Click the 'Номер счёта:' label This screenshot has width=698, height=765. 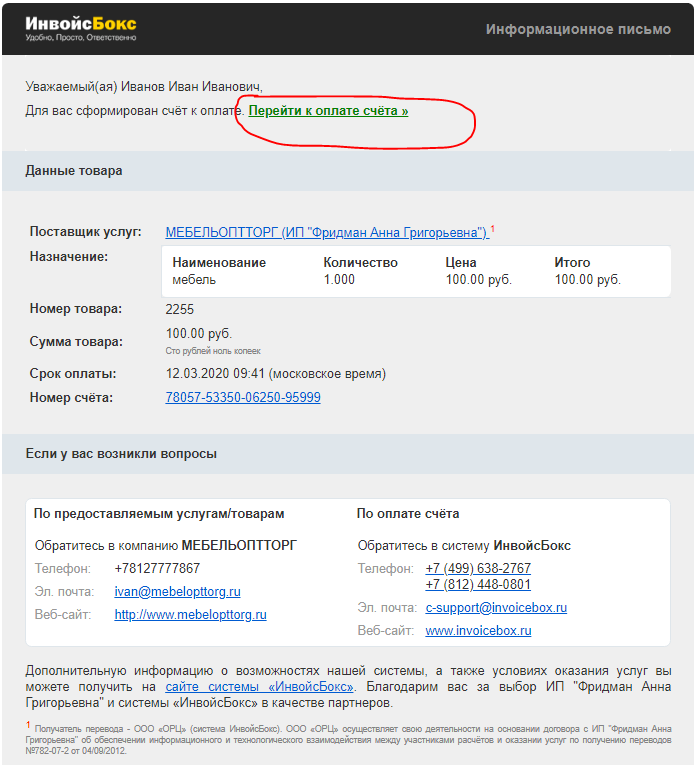(71, 398)
